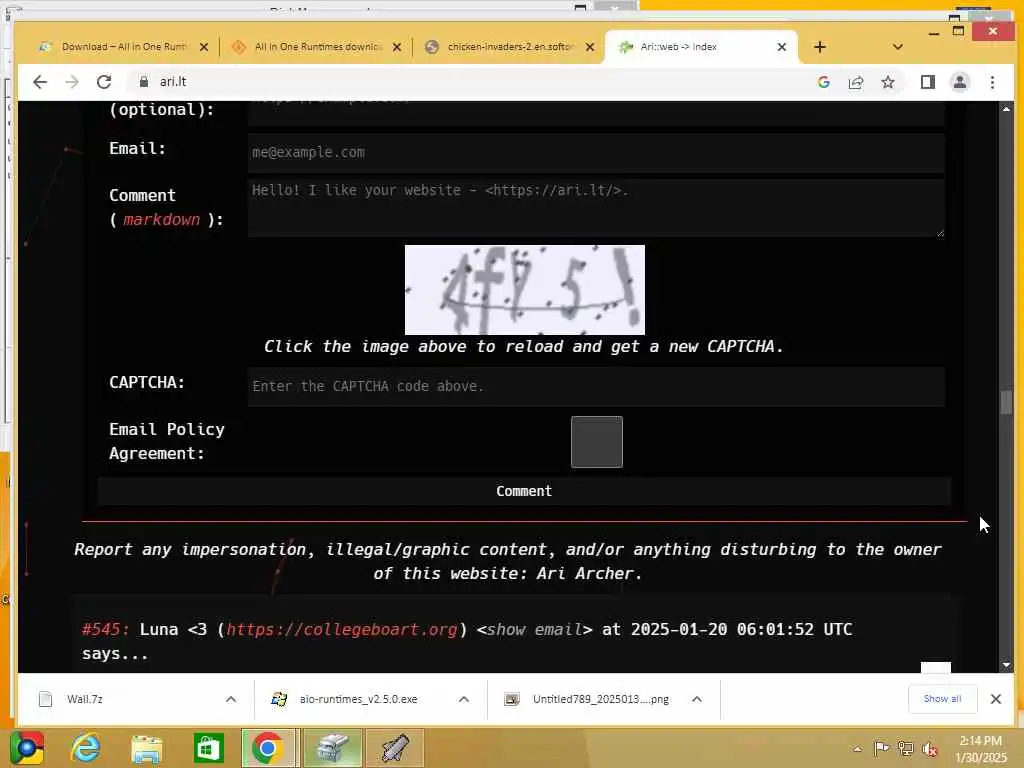Image resolution: width=1024 pixels, height=768 pixels.
Task: Open the markdown link
Action: click(161, 219)
